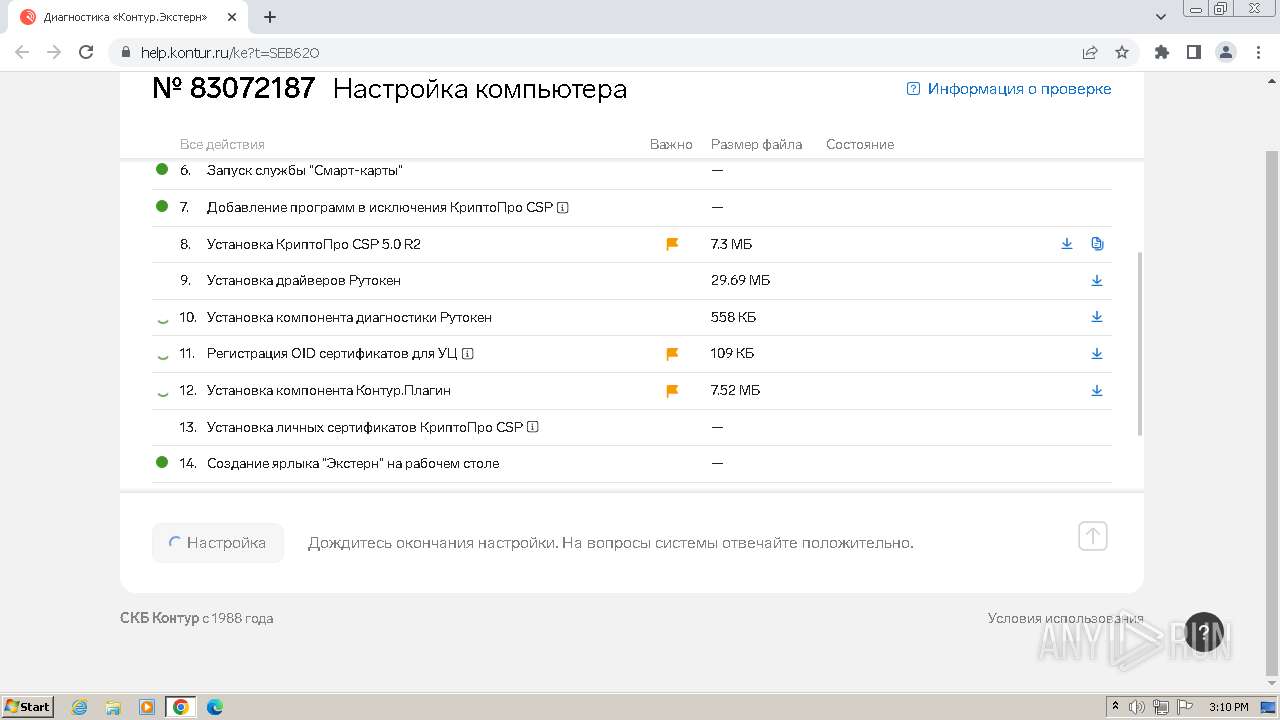
Task: Click the orange flag on КриптоПро CSP row
Action: click(672, 244)
